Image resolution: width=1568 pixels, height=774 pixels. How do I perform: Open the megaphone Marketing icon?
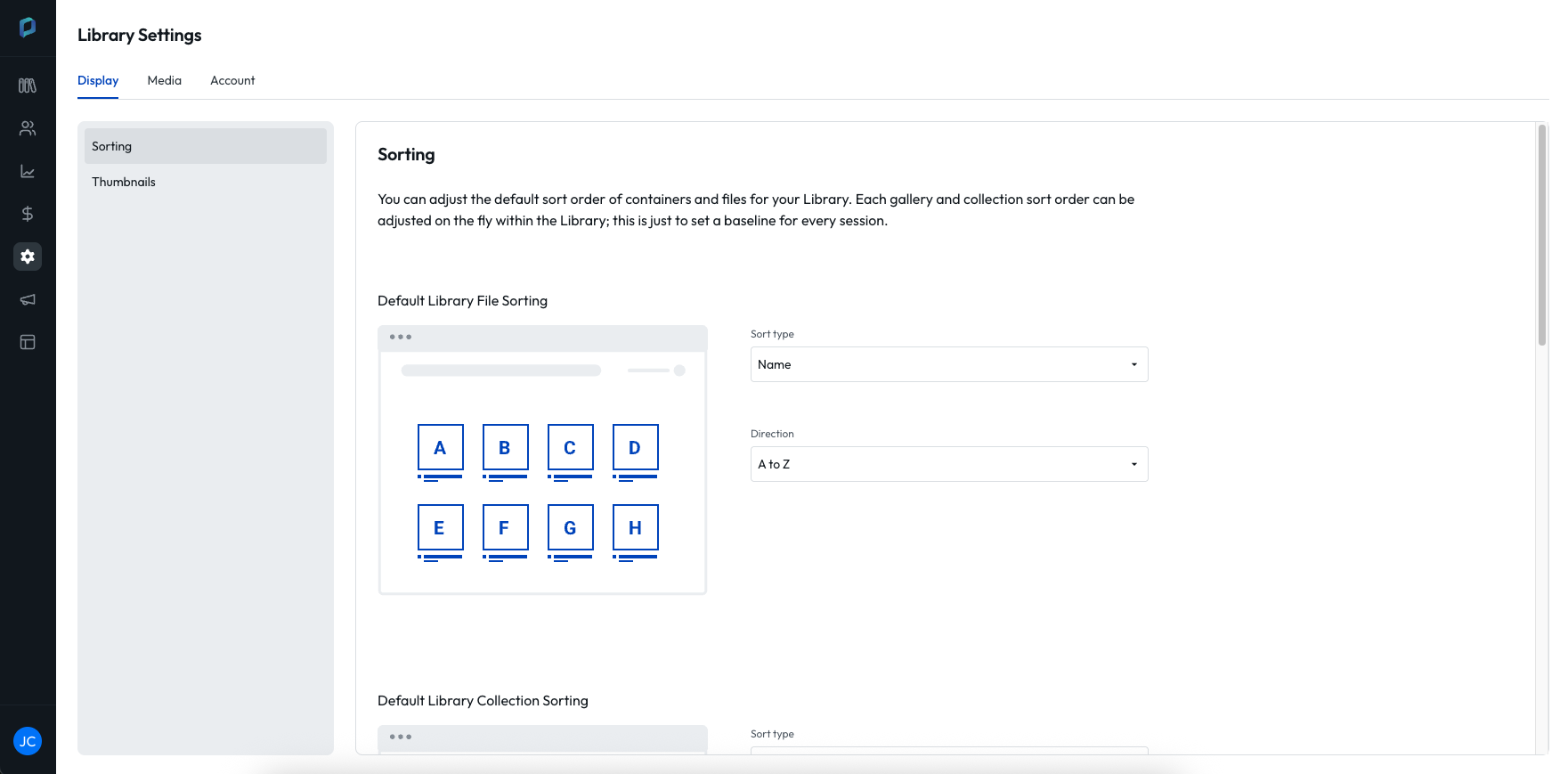28,299
